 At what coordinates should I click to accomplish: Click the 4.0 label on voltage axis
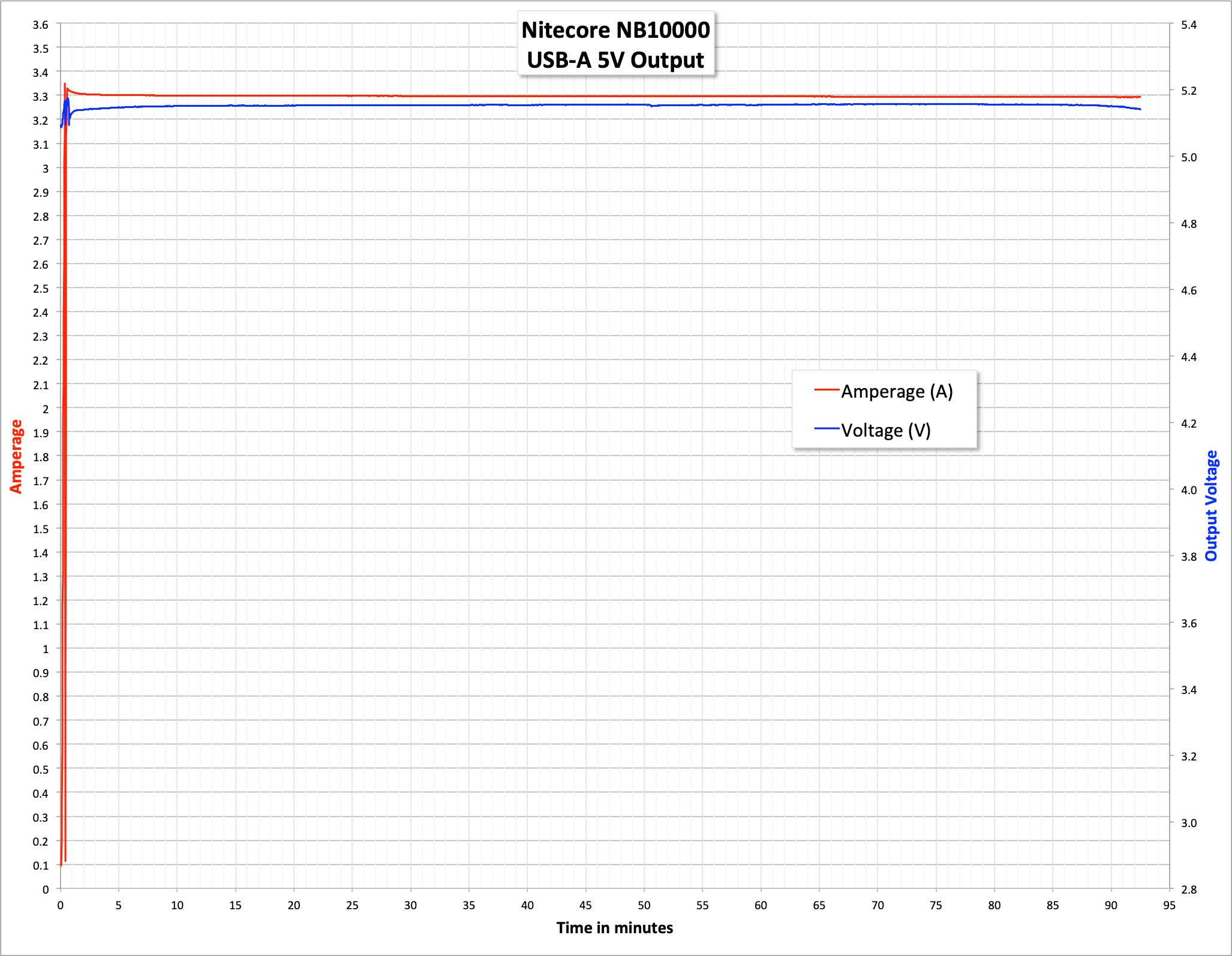click(1188, 490)
